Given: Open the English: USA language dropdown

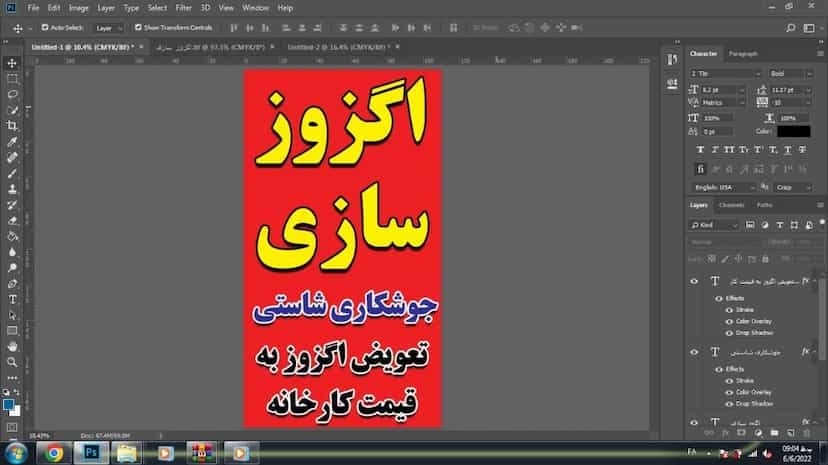Looking at the screenshot, I should pos(723,188).
